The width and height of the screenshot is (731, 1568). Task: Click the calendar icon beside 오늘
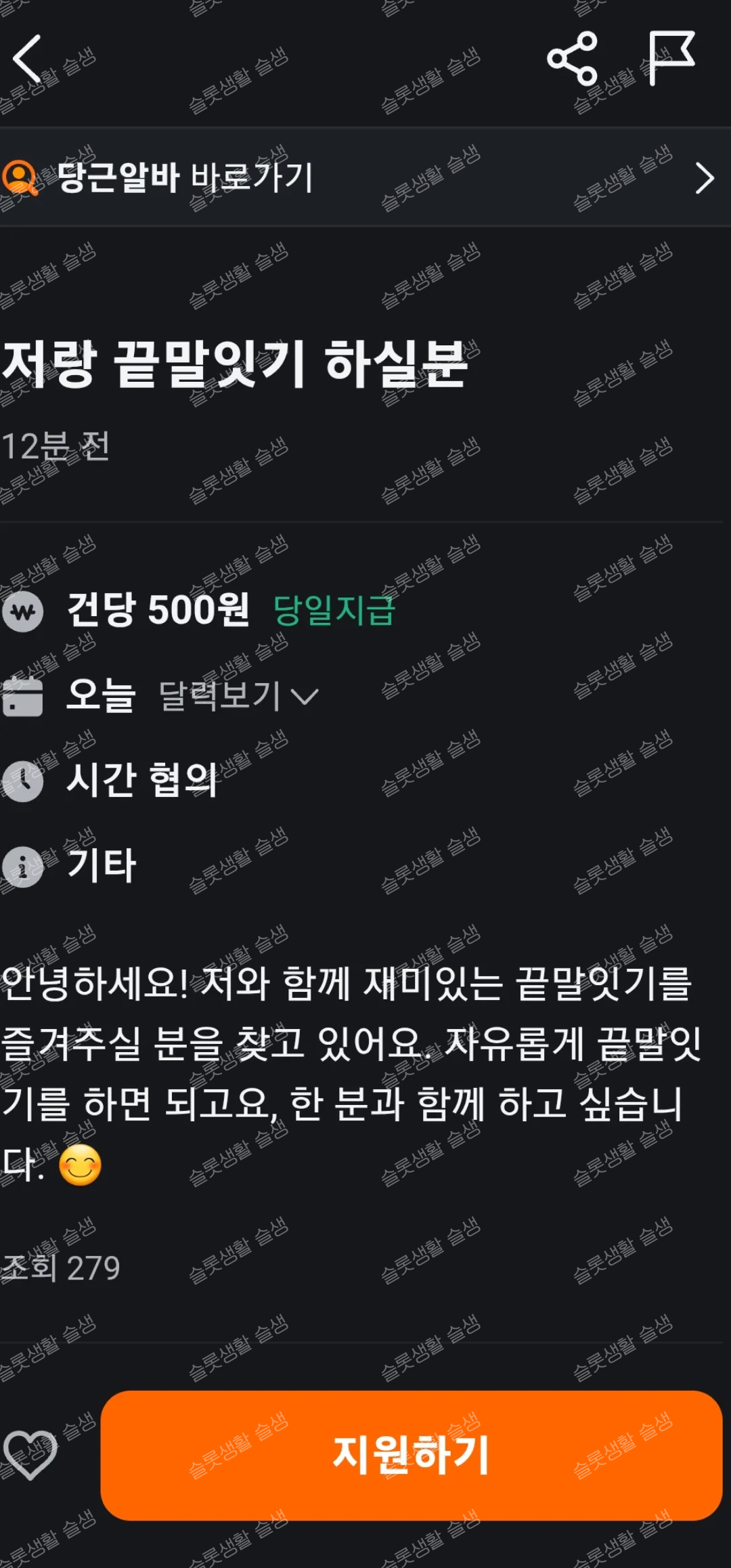(23, 695)
